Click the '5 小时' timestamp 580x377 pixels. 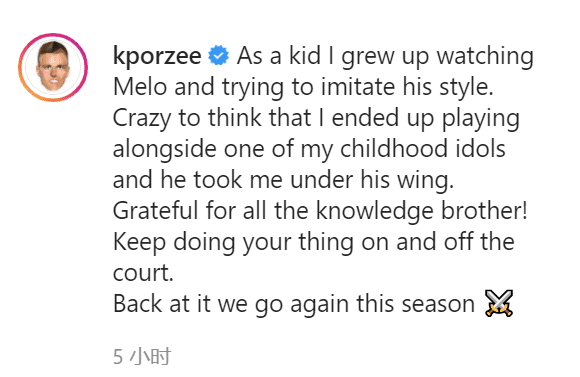(x=142, y=357)
